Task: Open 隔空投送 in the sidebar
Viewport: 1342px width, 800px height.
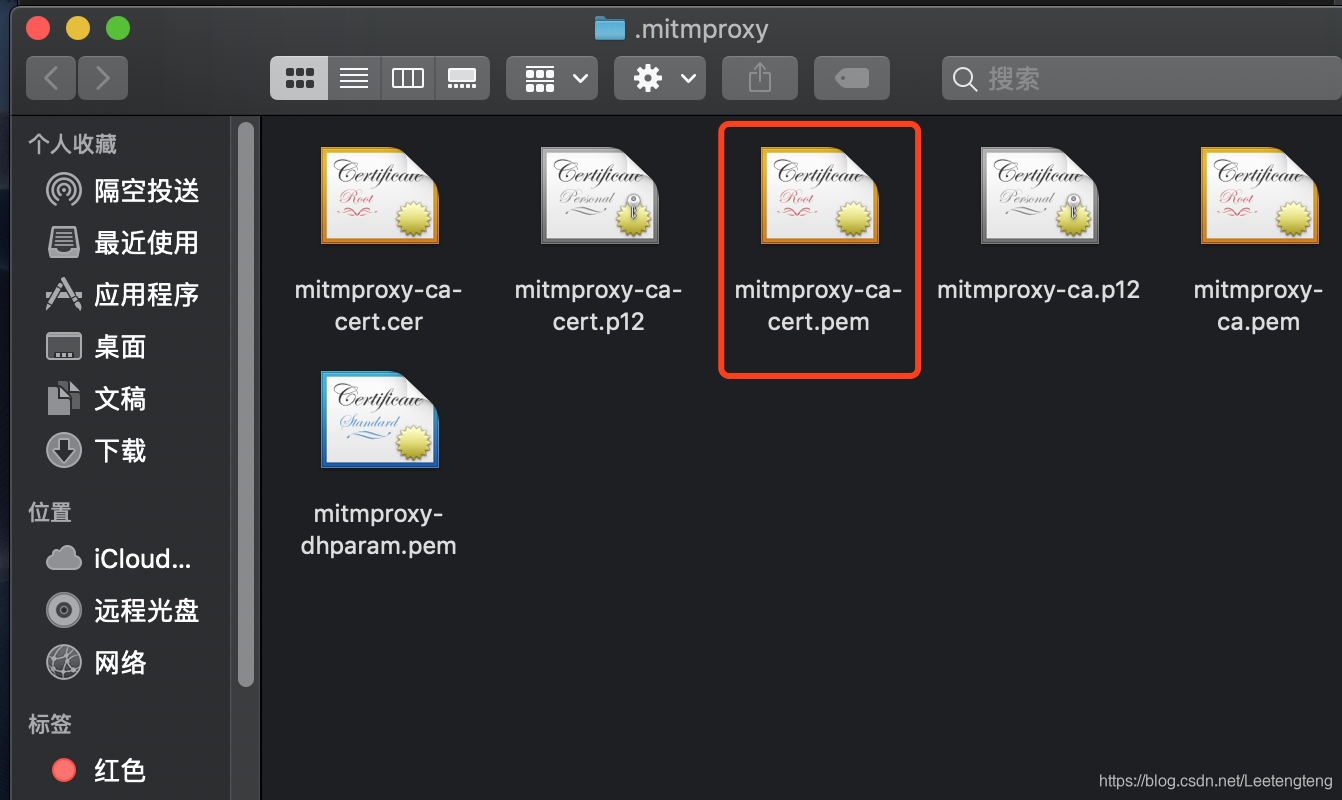Action: pos(123,190)
